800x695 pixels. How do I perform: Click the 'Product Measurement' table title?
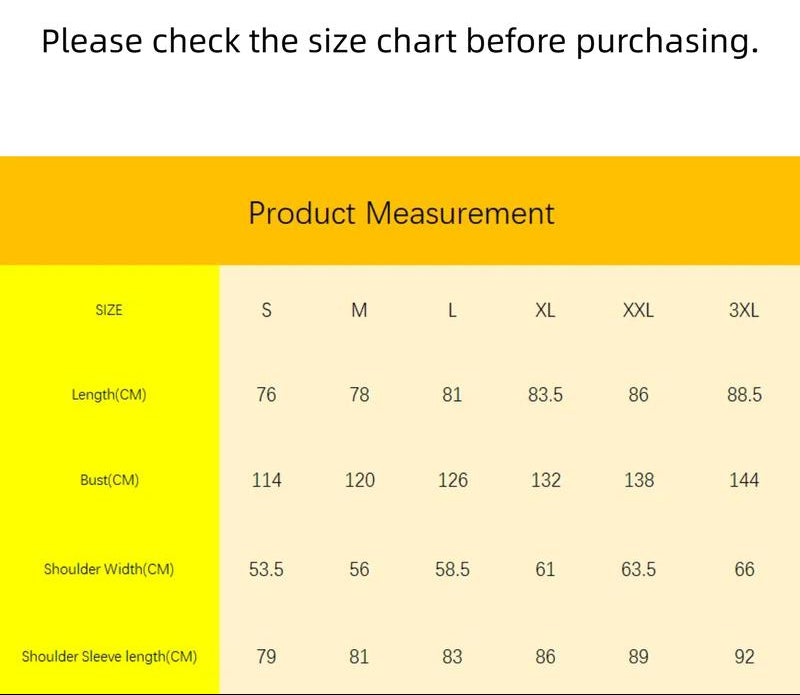401,213
